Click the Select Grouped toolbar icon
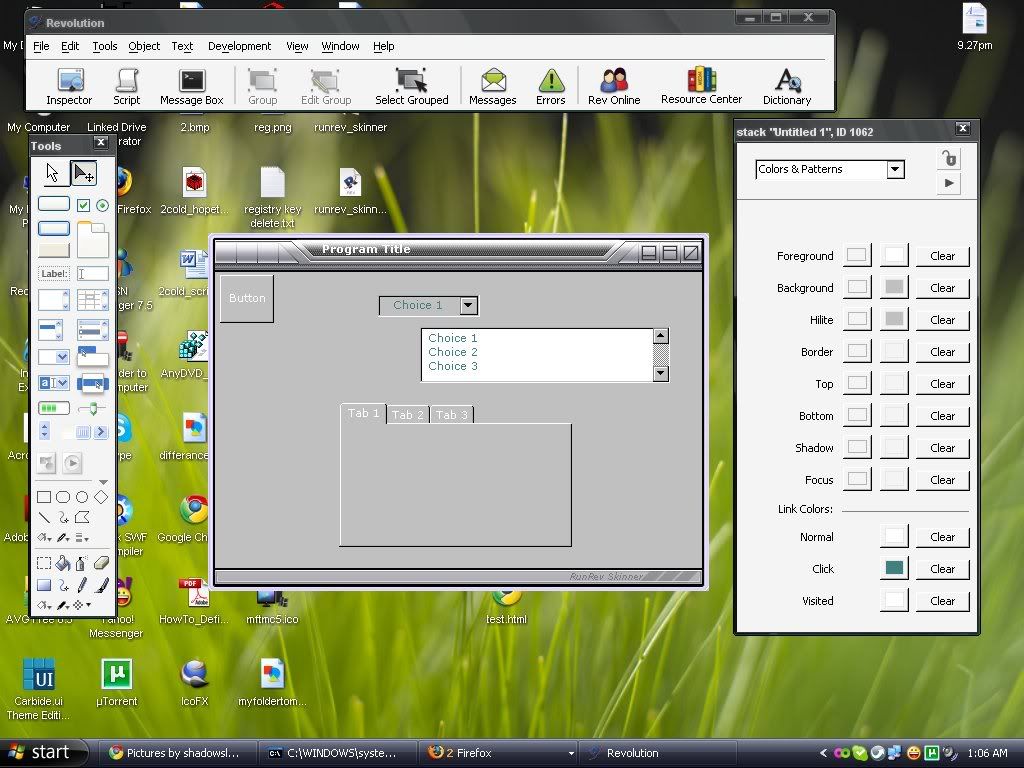This screenshot has width=1024, height=768. [411, 86]
